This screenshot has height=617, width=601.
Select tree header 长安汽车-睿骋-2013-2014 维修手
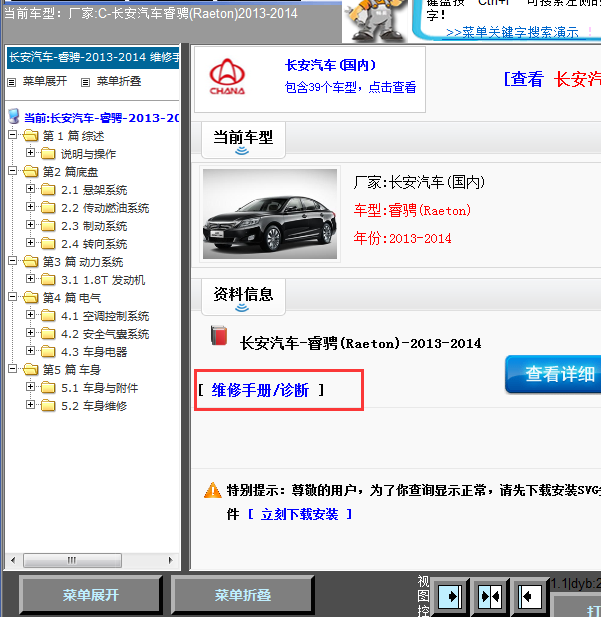pos(93,57)
